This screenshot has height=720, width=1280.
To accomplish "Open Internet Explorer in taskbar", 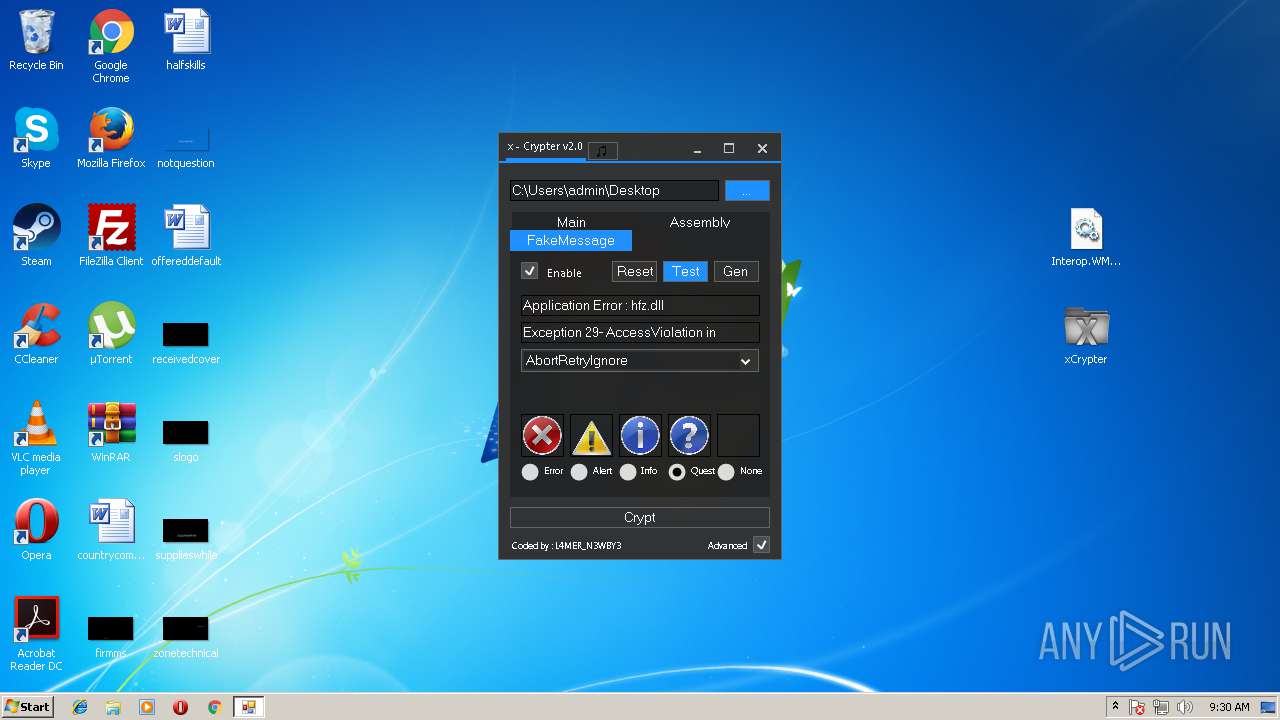I will pyautogui.click(x=80, y=707).
